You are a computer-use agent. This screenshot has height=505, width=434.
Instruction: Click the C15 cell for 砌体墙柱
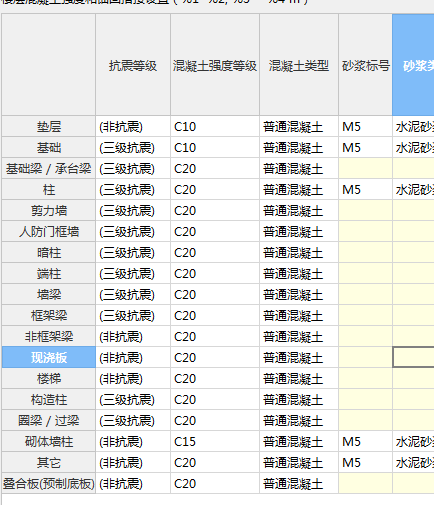coord(215,441)
